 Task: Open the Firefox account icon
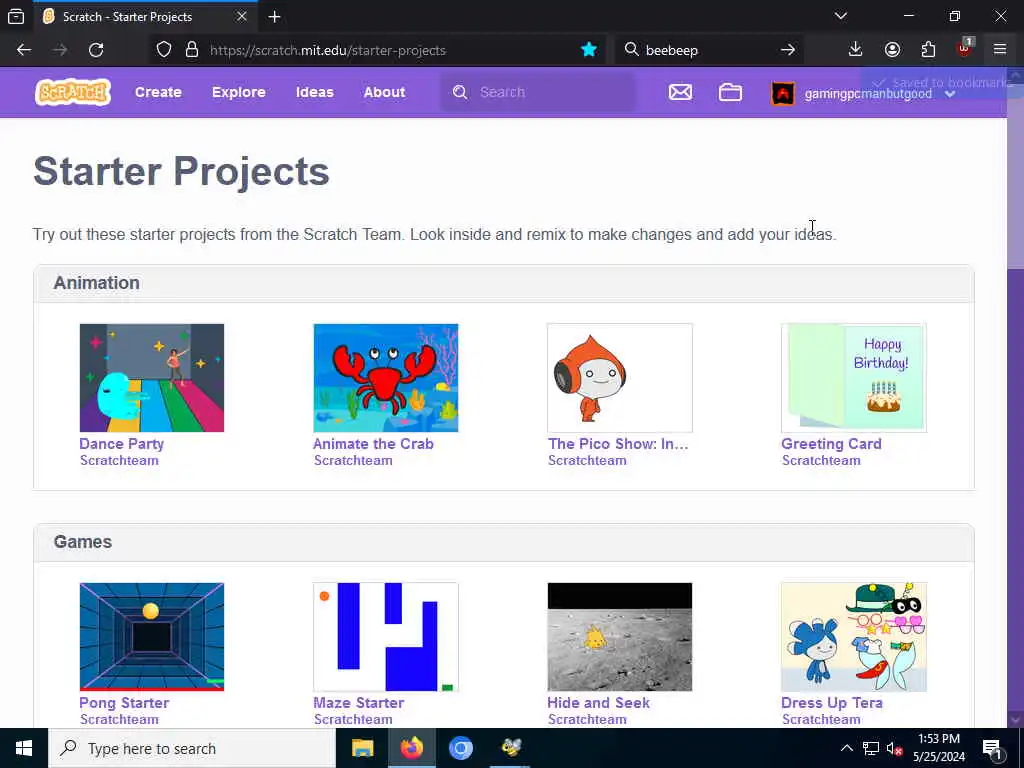click(892, 50)
